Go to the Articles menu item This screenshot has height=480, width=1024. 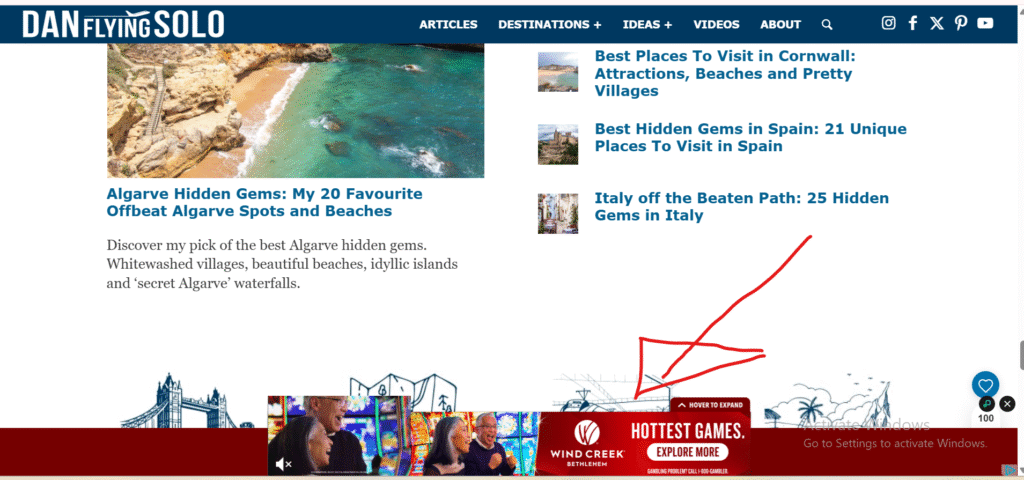(448, 24)
